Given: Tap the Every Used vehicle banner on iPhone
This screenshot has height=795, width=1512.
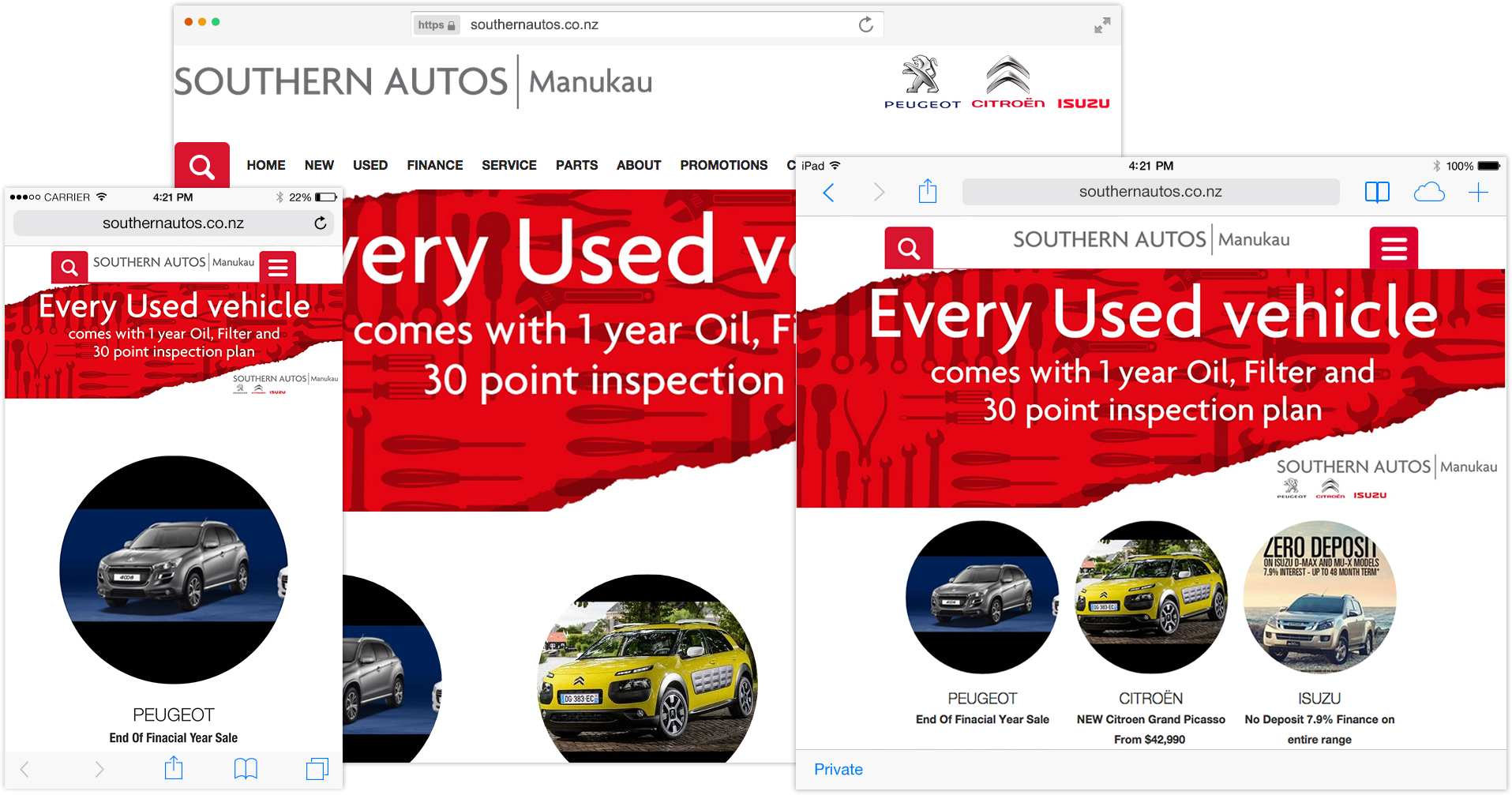Looking at the screenshot, I should click(x=174, y=341).
